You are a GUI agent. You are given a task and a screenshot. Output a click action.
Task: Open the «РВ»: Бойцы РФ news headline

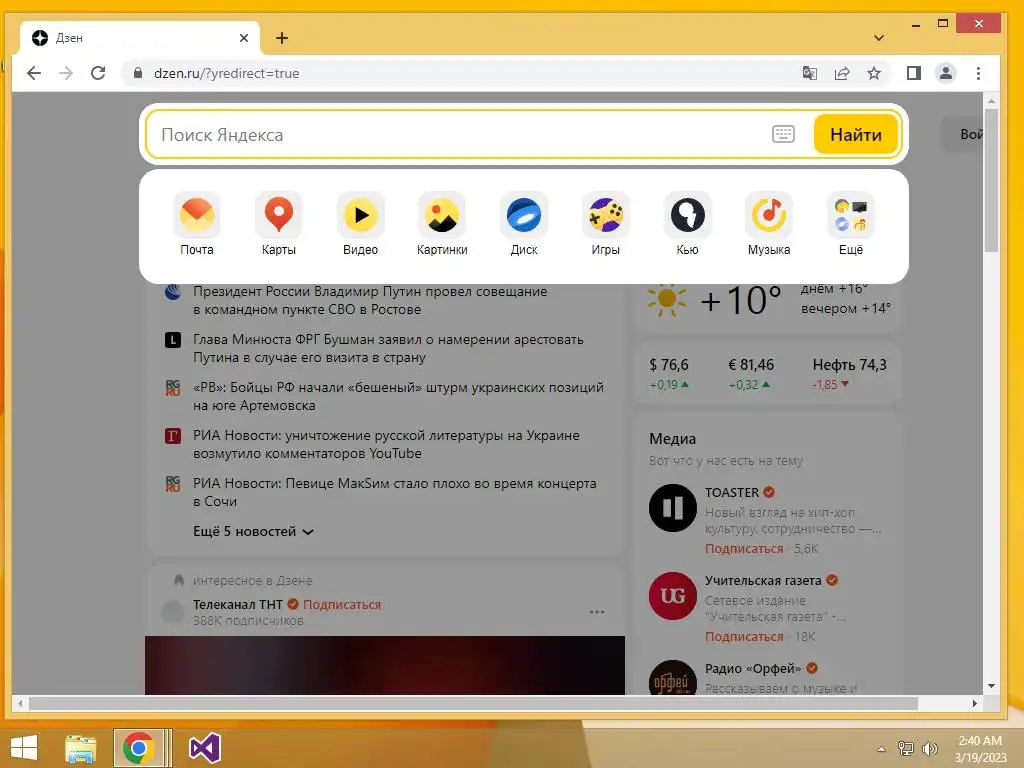pos(398,396)
